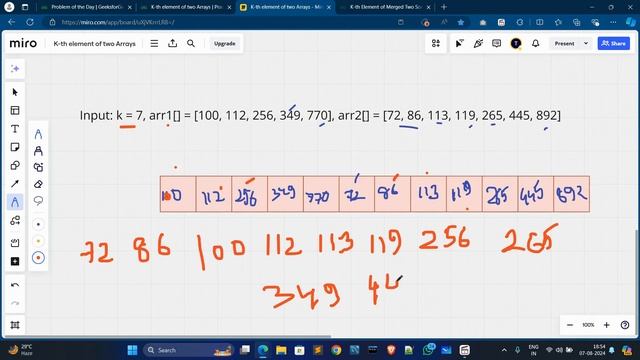The image size is (640, 360).
Task: Choose the pen in pen submenu
Action: (x=38, y=134)
